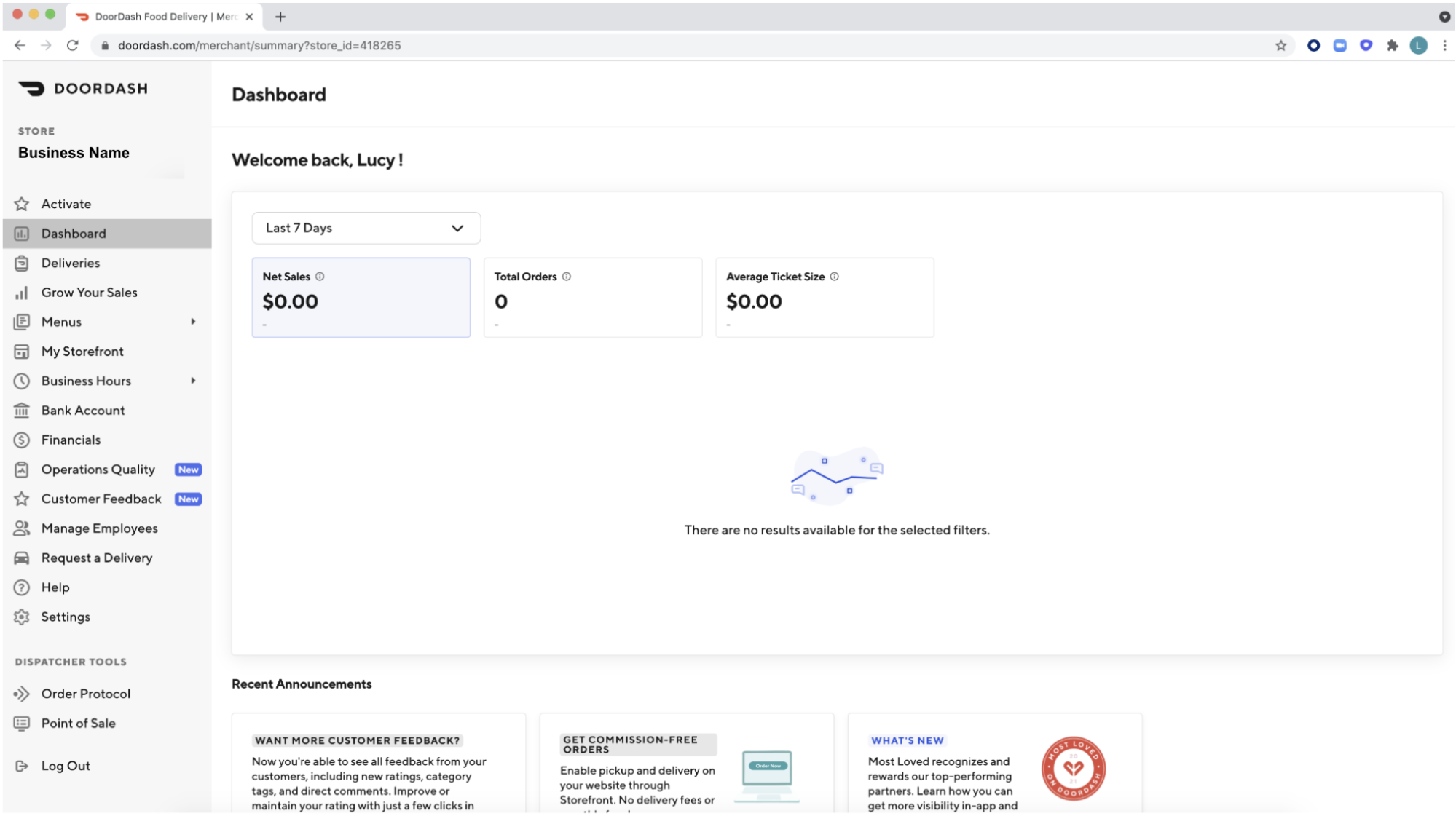The width and height of the screenshot is (1456, 816).
Task: Click Total Orders info tooltip icon
Action: [x=567, y=276]
